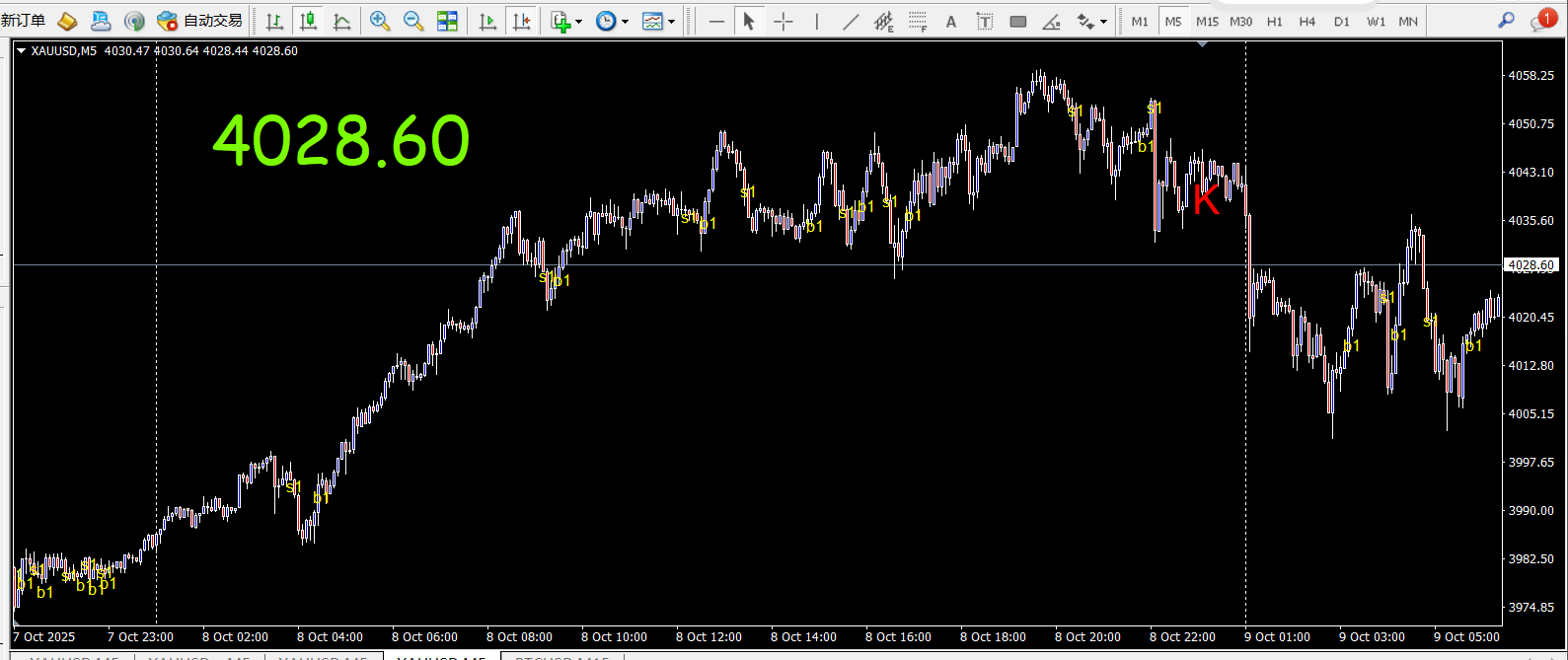This screenshot has width=1568, height=660.
Task: Select the Fibonacci retracement tool
Action: click(x=918, y=21)
